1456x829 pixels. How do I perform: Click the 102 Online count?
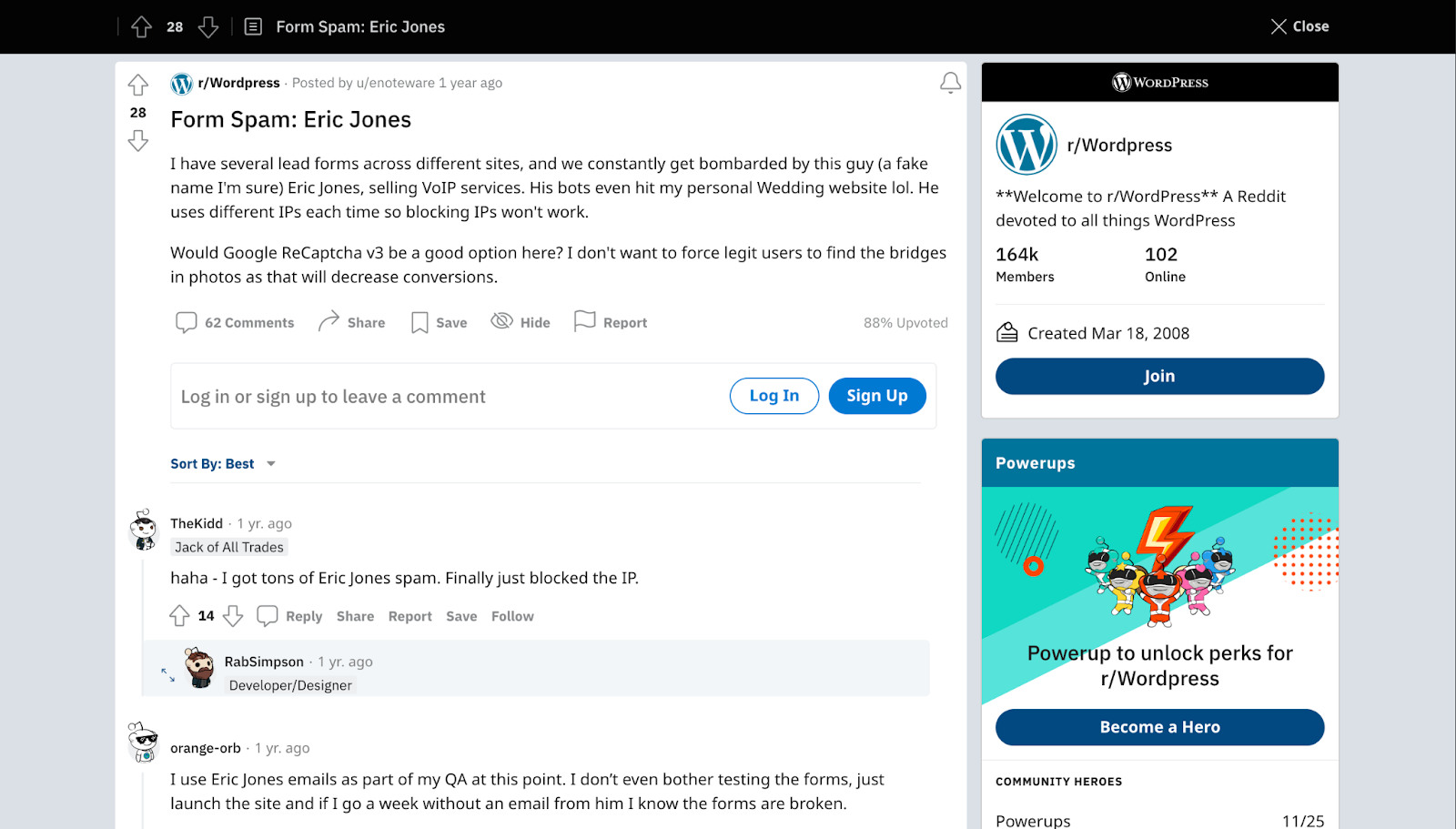(x=1165, y=264)
